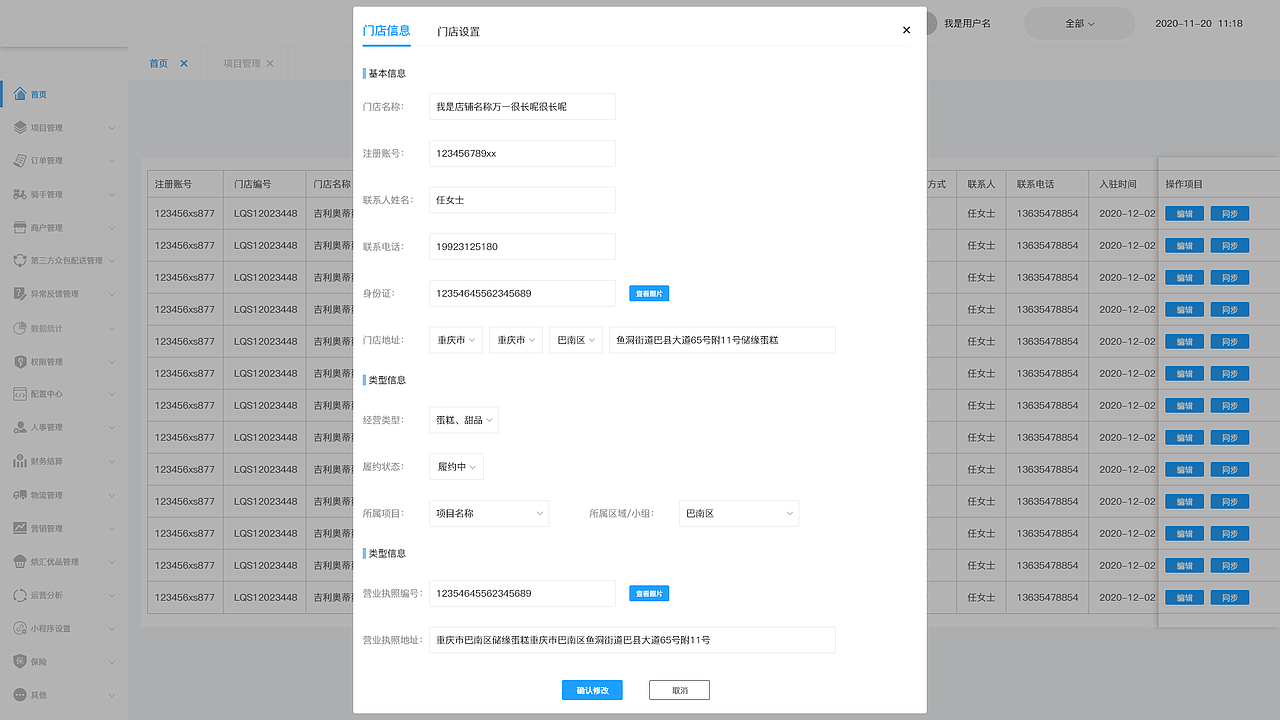1280x720 pixels.
Task: Expand the 骑手管理 sidebar chevron
Action: tap(112, 194)
